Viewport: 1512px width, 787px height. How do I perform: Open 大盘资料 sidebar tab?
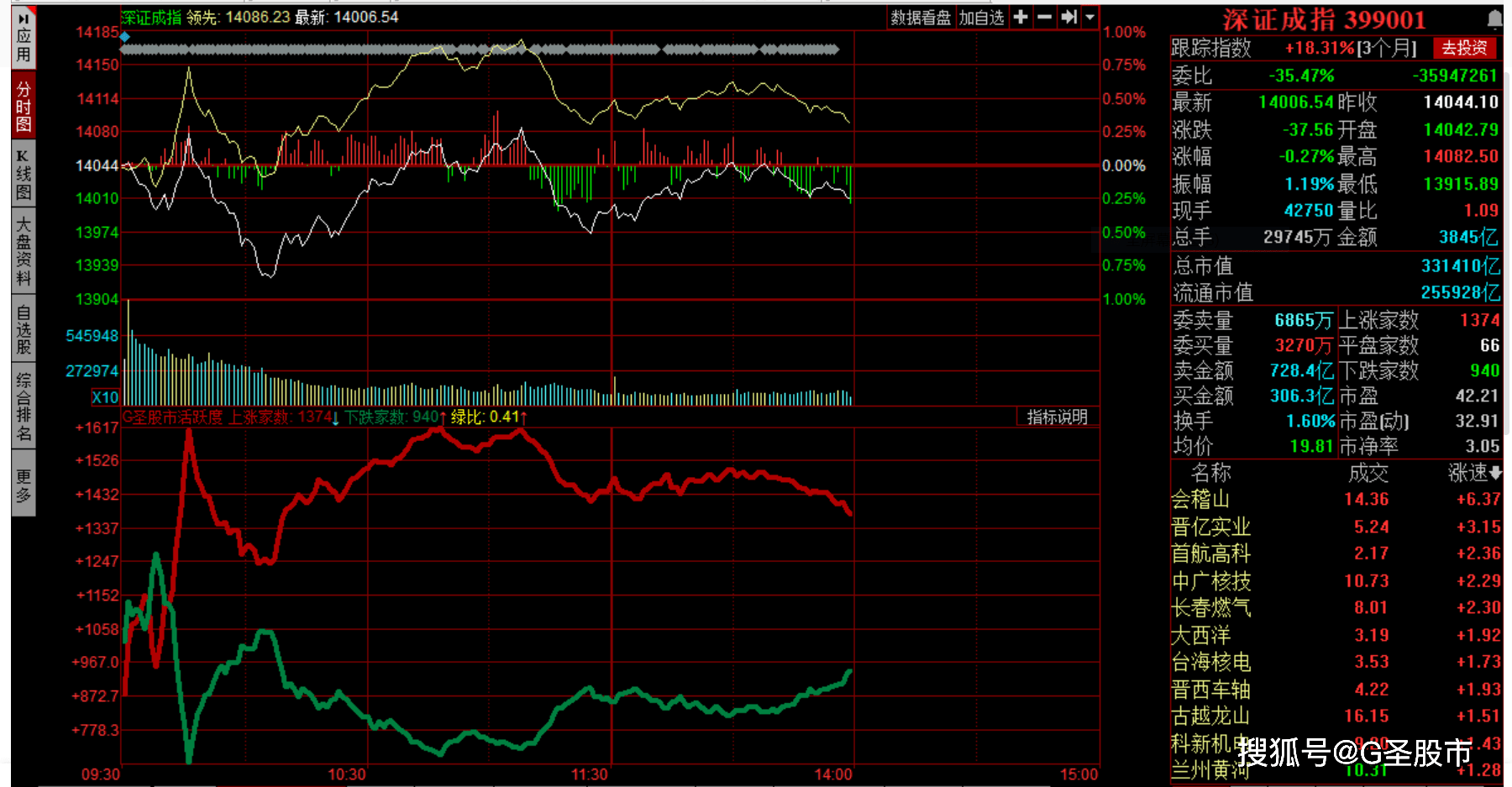[24, 251]
